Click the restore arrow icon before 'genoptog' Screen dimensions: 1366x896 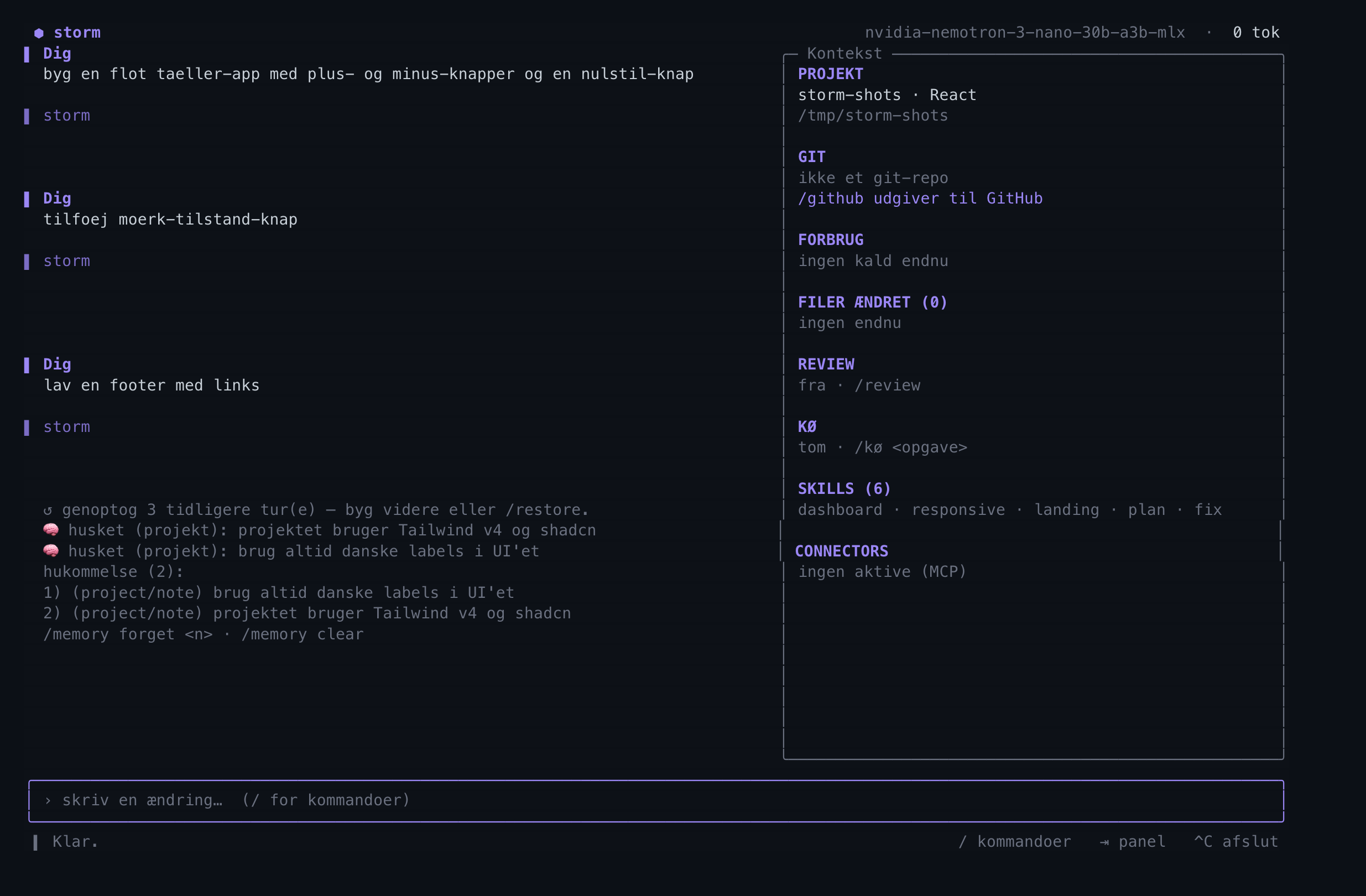(48, 510)
